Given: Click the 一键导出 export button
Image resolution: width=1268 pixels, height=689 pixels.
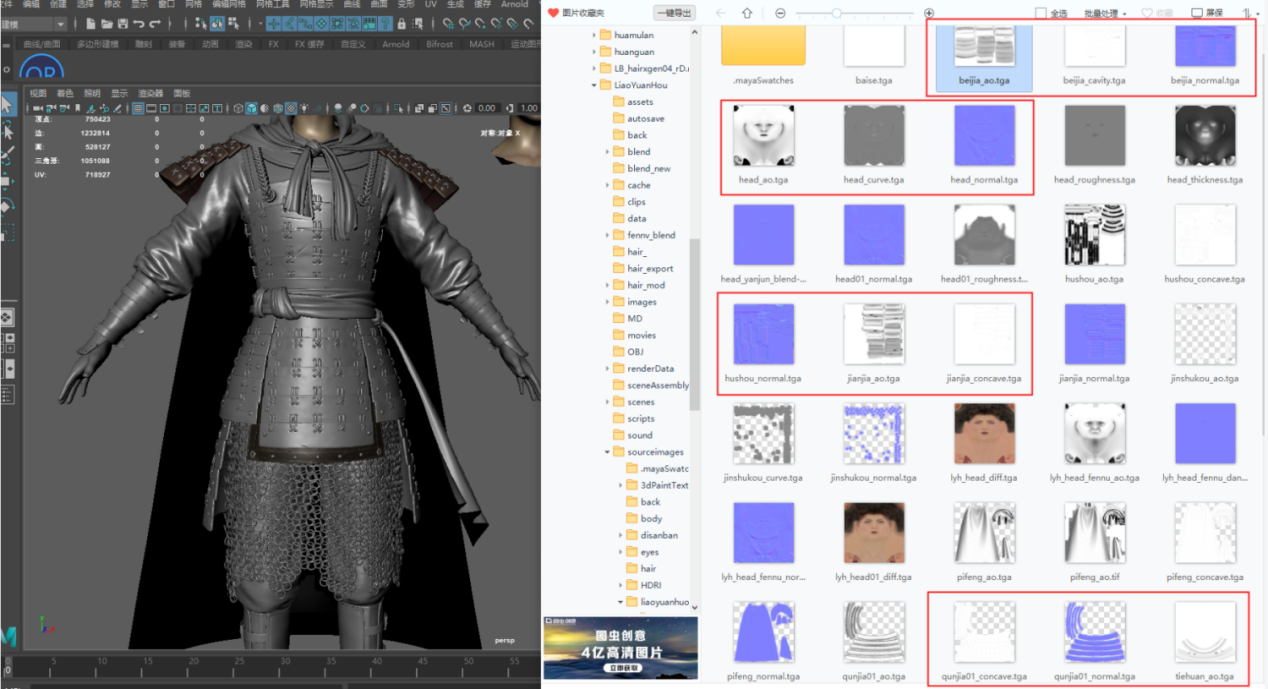Looking at the screenshot, I should pos(673,13).
